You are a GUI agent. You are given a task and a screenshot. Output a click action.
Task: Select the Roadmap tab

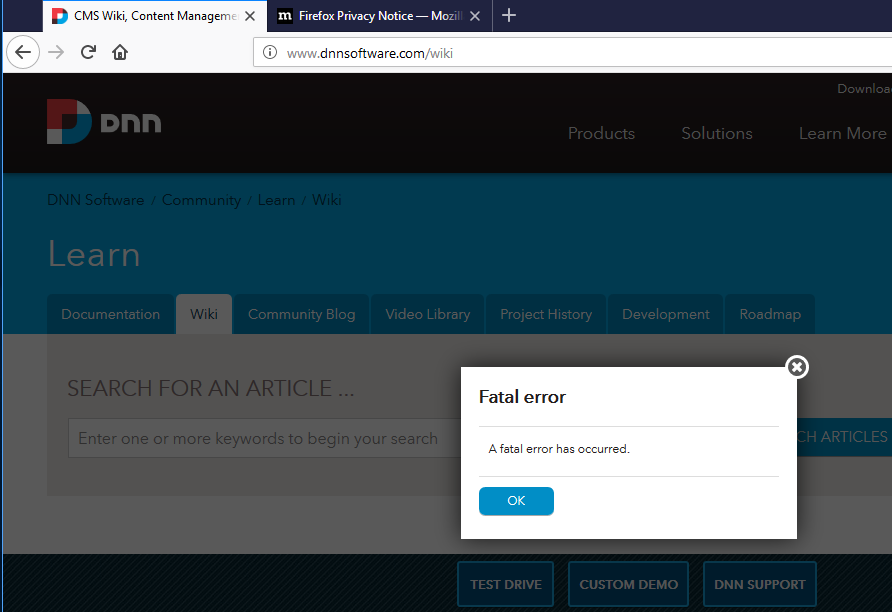(770, 314)
